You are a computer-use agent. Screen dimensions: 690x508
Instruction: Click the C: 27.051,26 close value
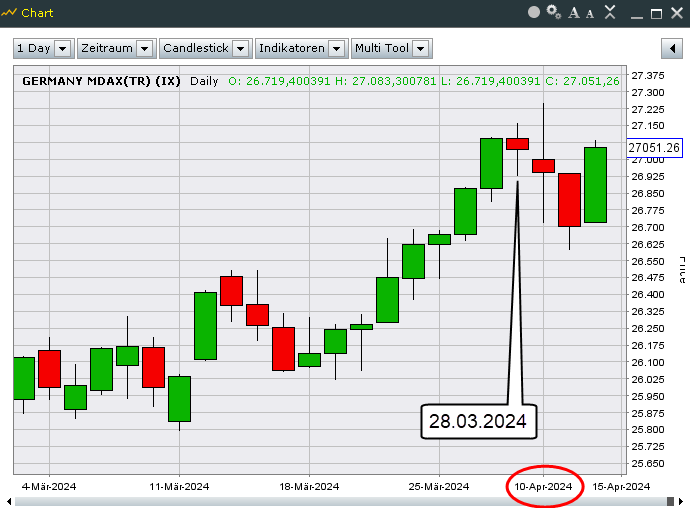[x=582, y=81]
